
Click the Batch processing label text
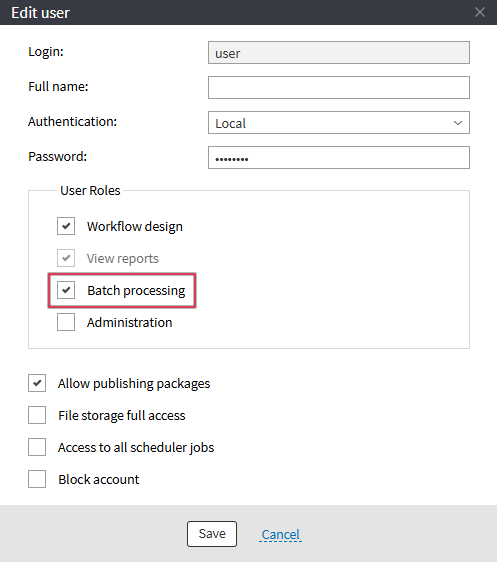click(136, 290)
